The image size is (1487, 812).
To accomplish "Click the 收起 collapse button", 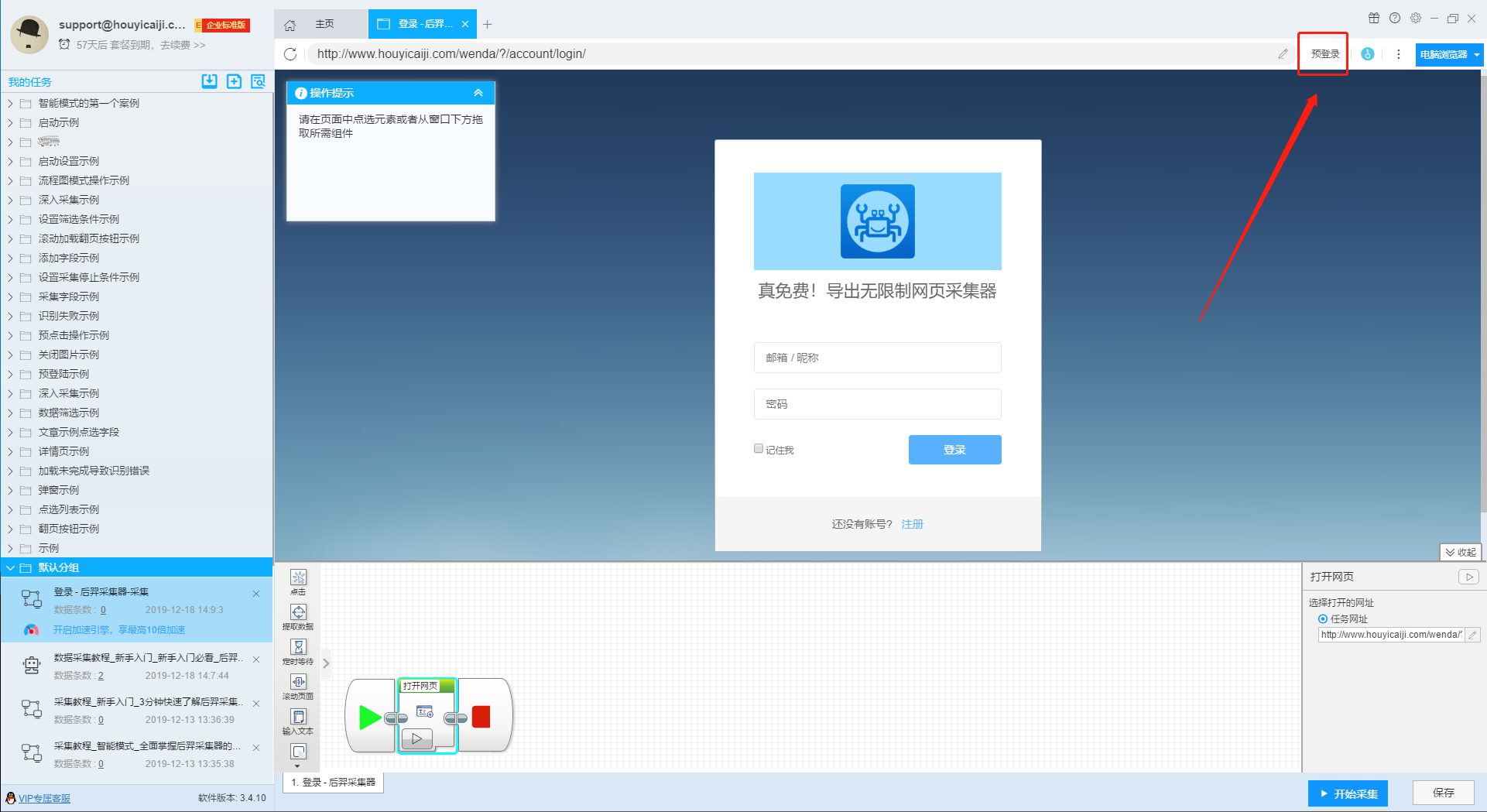I will (x=1460, y=552).
